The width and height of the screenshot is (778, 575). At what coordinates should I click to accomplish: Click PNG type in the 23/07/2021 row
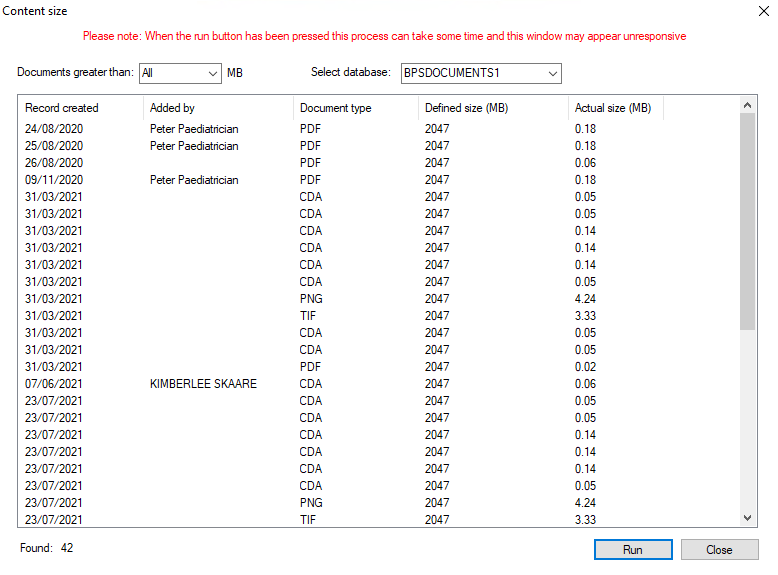[311, 503]
